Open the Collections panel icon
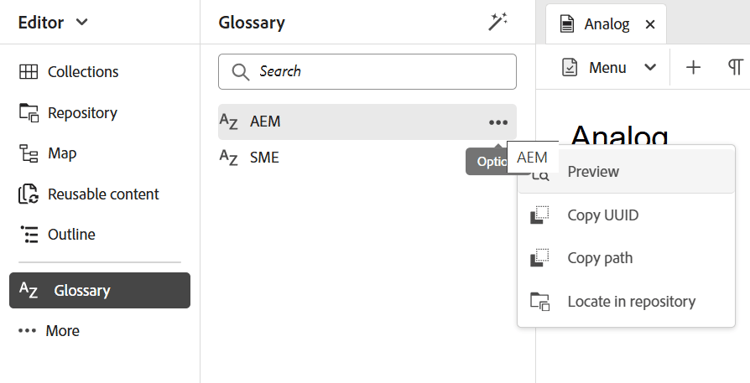Screen dimensions: 750x383 pyautogui.click(x=28, y=72)
